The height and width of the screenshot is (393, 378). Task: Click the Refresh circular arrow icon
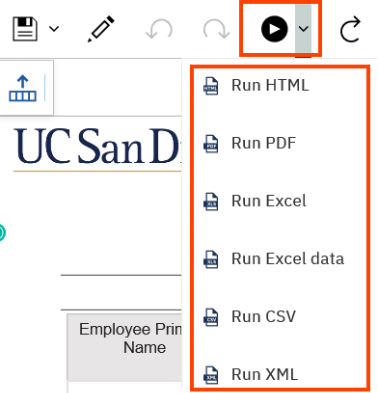[350, 29]
